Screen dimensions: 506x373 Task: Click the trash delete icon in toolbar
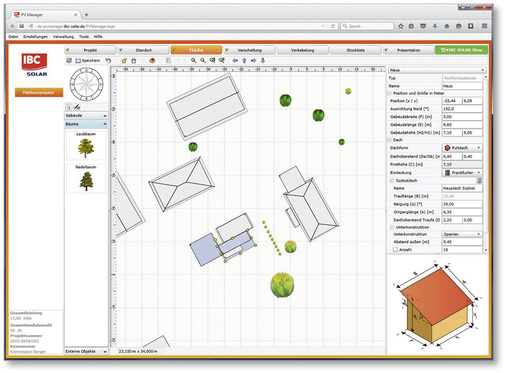tap(134, 61)
